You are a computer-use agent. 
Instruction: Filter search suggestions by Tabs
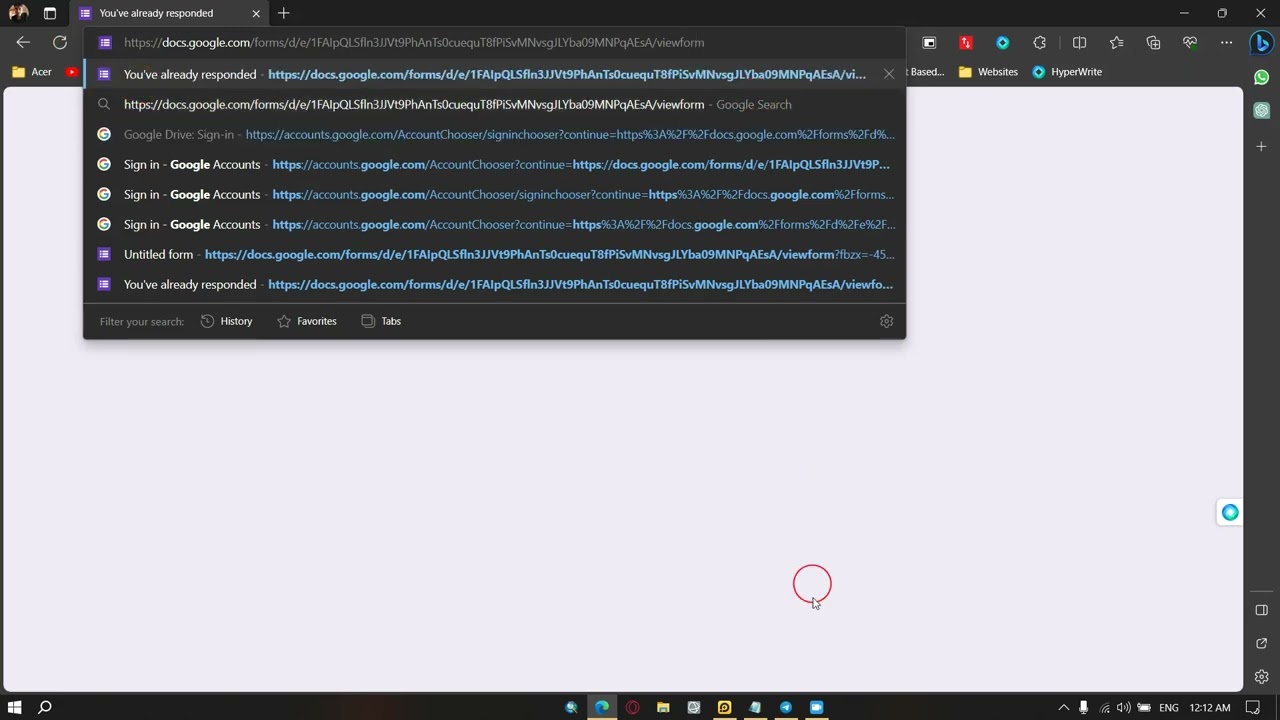coord(381,321)
